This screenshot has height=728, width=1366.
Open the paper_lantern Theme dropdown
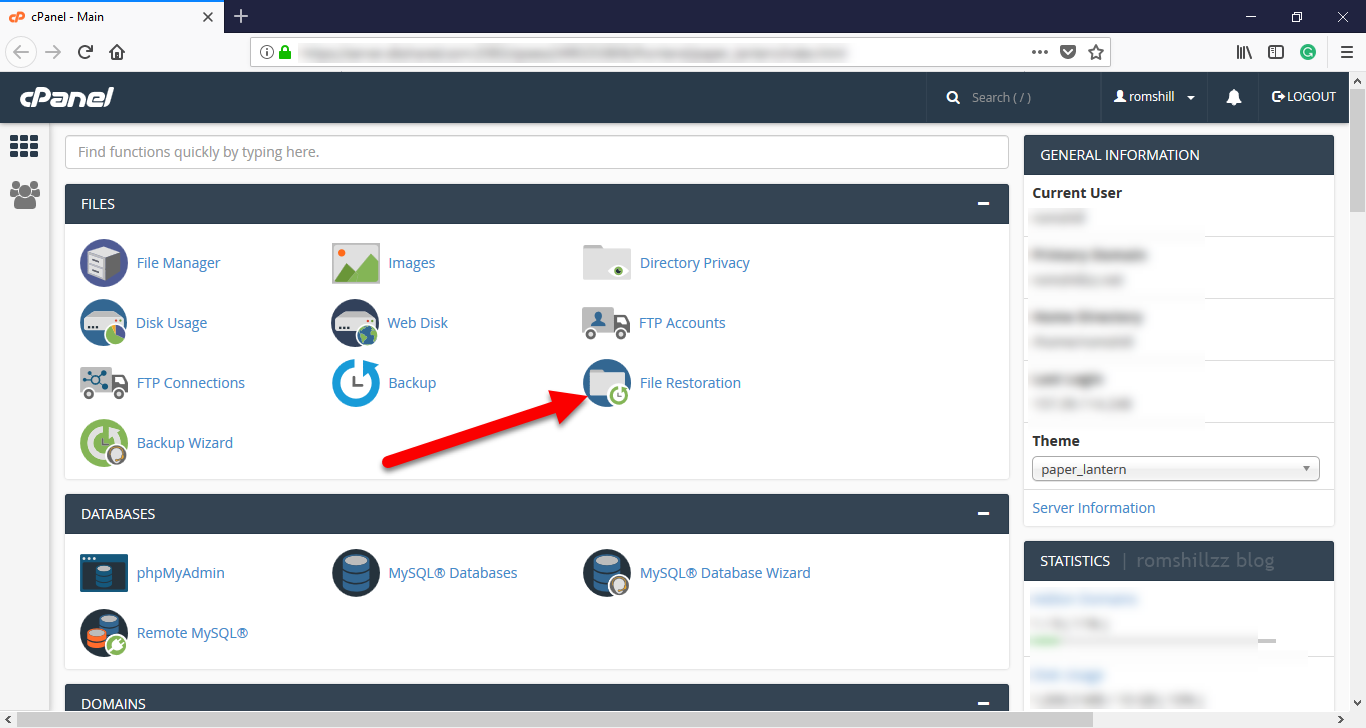click(x=1175, y=468)
